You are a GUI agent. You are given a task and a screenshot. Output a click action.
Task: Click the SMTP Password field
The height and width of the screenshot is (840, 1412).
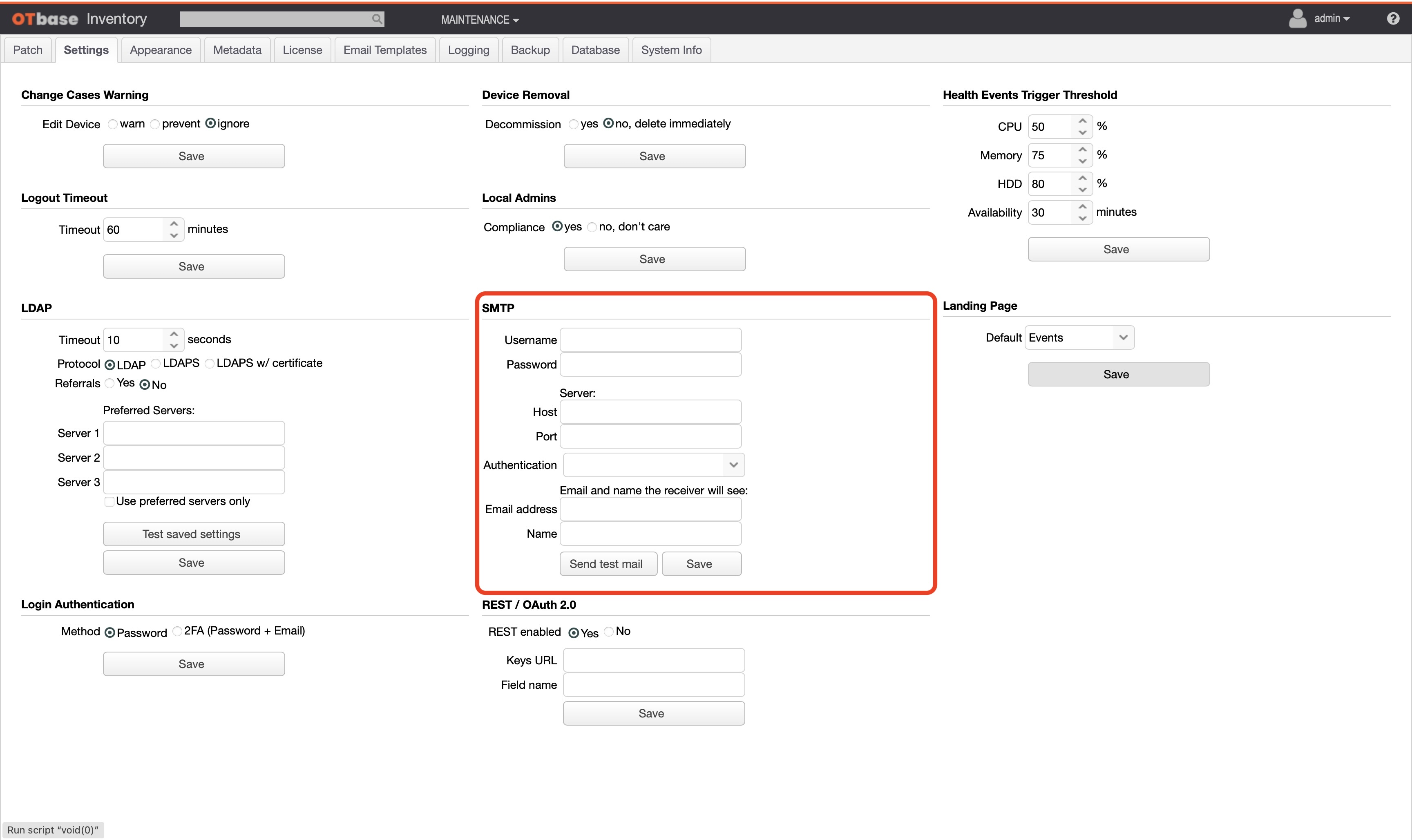pyautogui.click(x=650, y=364)
